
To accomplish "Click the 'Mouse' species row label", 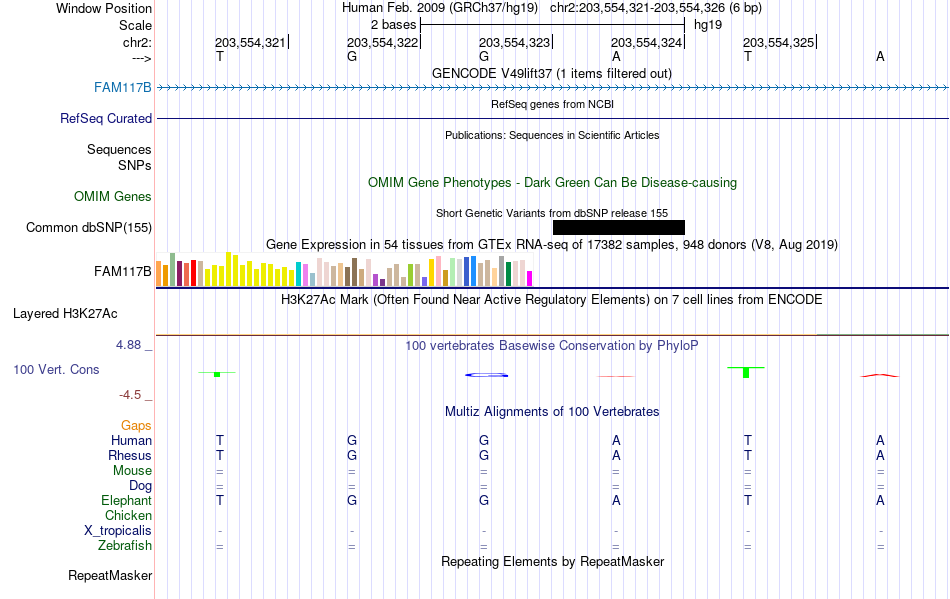I will click(x=132, y=471).
